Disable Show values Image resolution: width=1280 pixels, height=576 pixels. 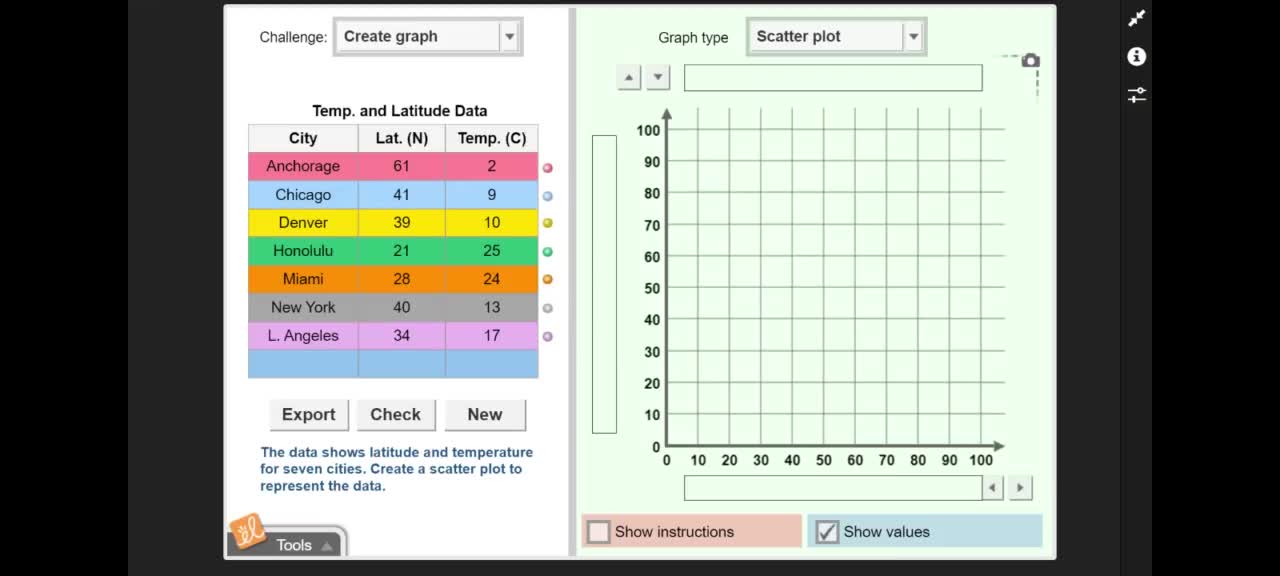827,532
